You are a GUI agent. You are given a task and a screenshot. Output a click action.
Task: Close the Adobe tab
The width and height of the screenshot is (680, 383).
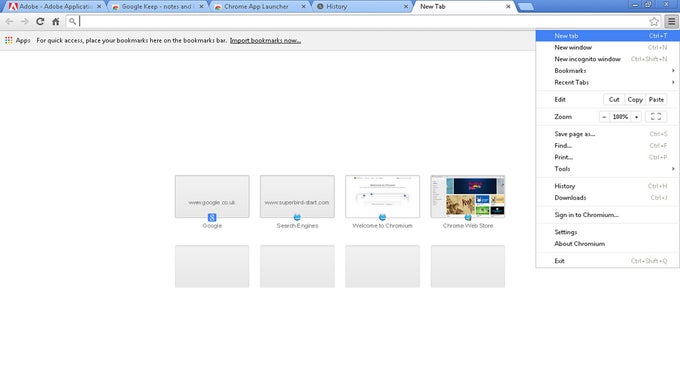[99, 7]
